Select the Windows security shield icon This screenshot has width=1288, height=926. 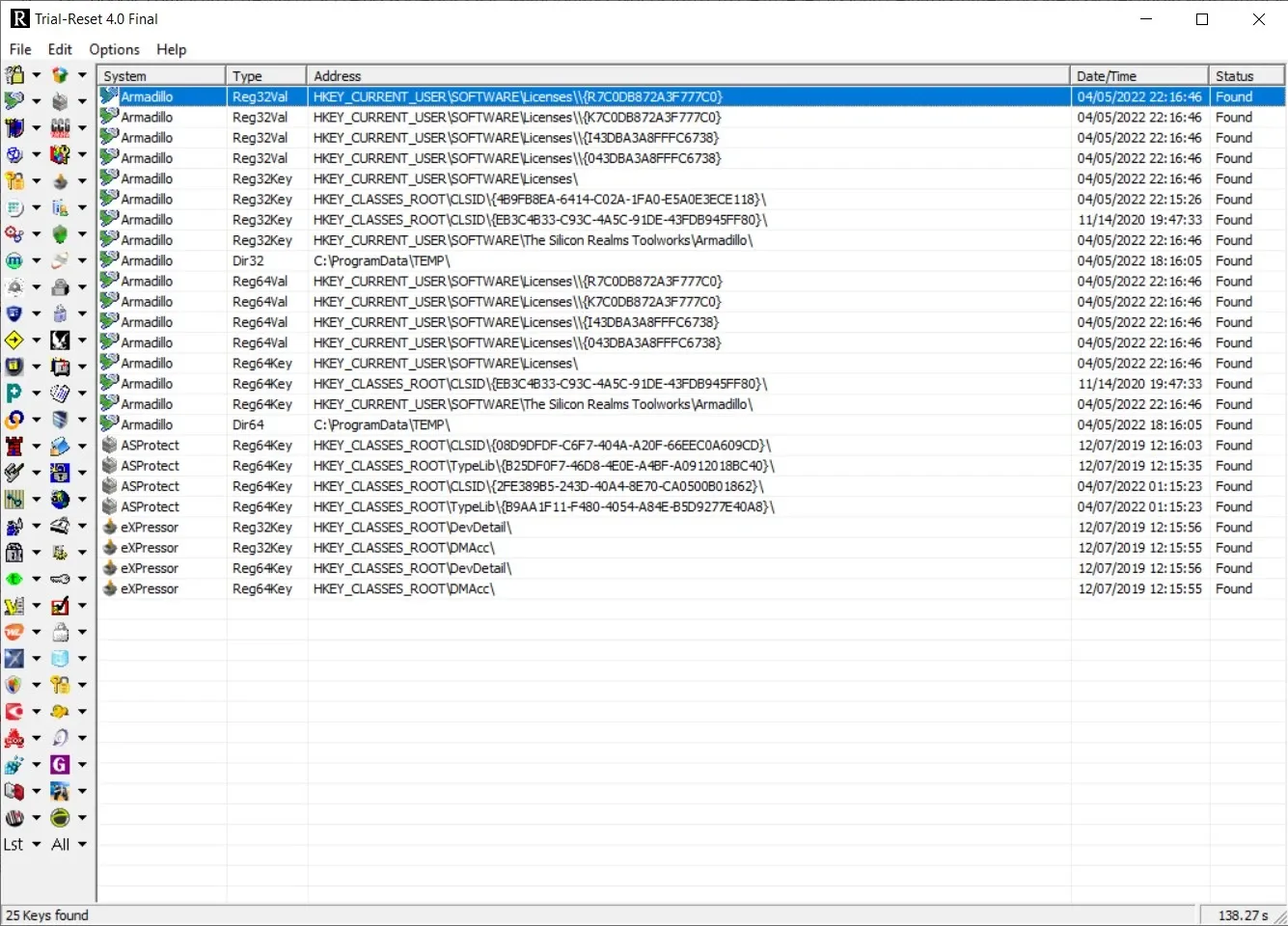click(14, 685)
